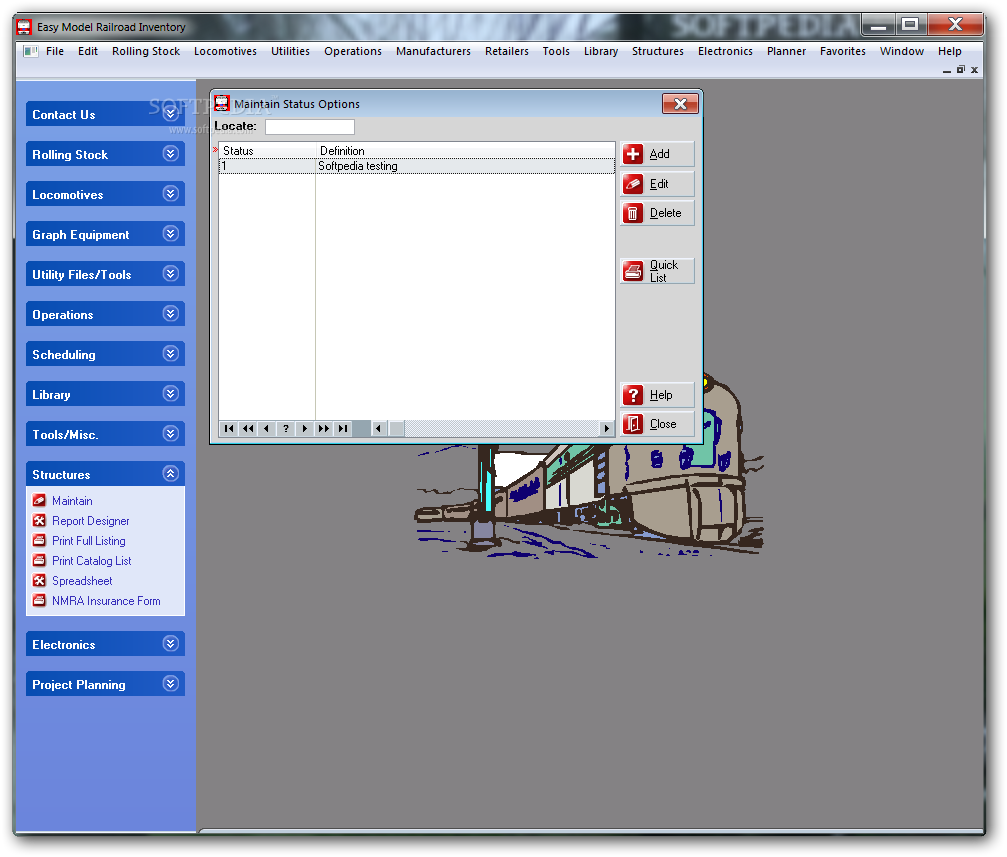The width and height of the screenshot is (1007, 857).
Task: Open the NMRA Insurance Form link
Action: click(107, 601)
